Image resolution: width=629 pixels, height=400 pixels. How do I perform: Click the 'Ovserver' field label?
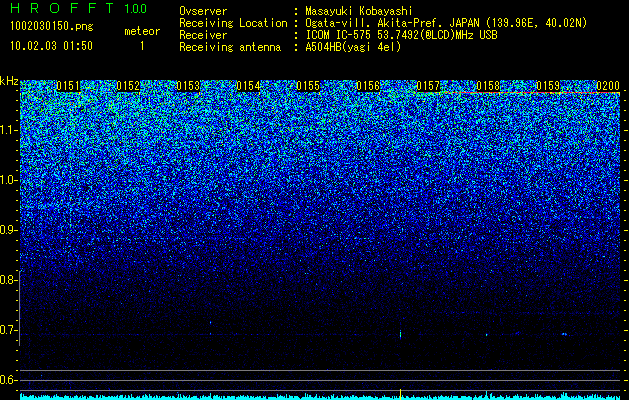(203, 11)
